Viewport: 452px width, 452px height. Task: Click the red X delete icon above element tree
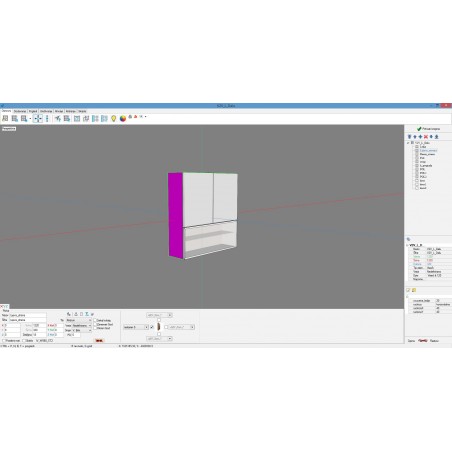coord(426,137)
